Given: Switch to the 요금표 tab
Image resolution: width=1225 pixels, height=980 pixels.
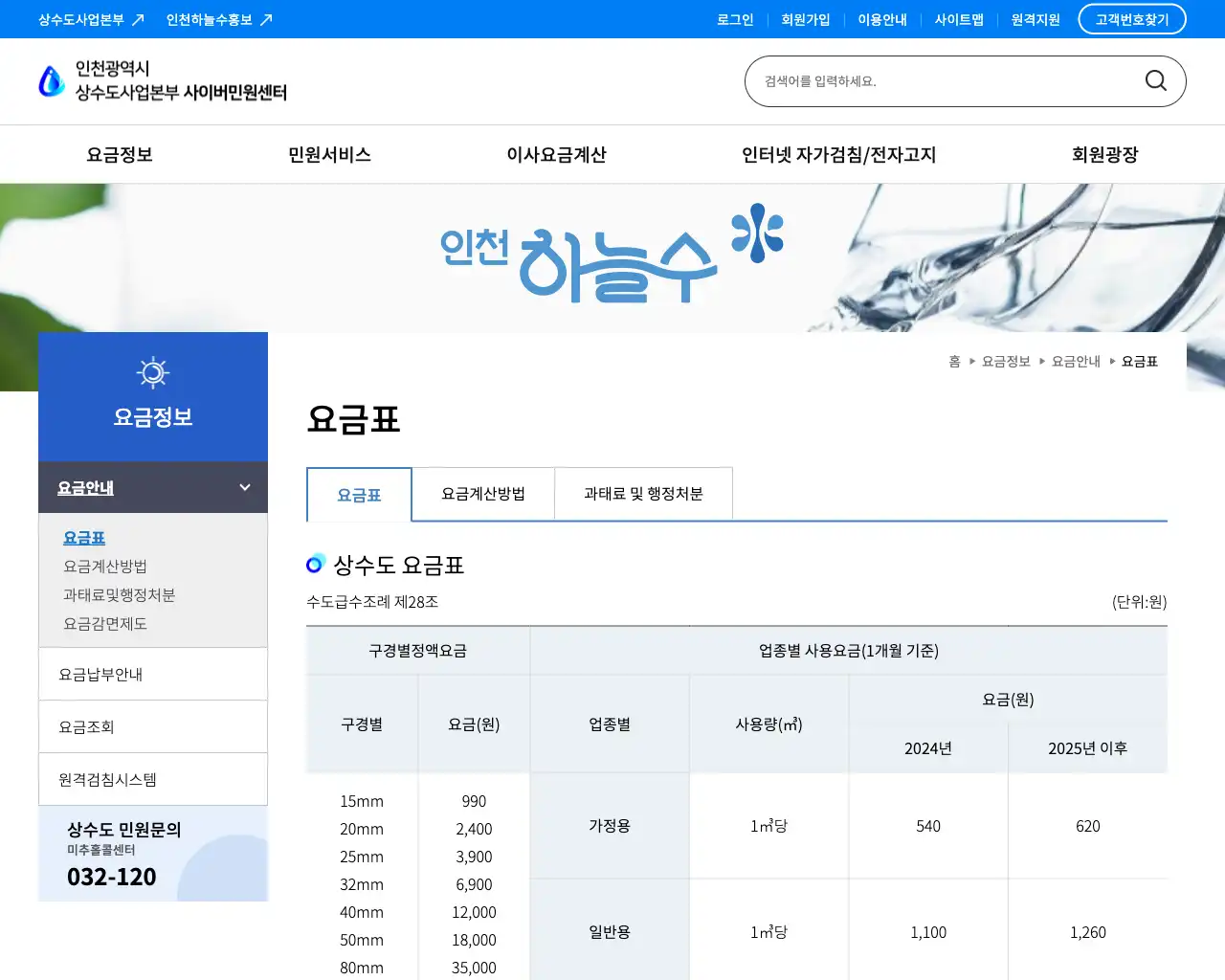Looking at the screenshot, I should [359, 495].
